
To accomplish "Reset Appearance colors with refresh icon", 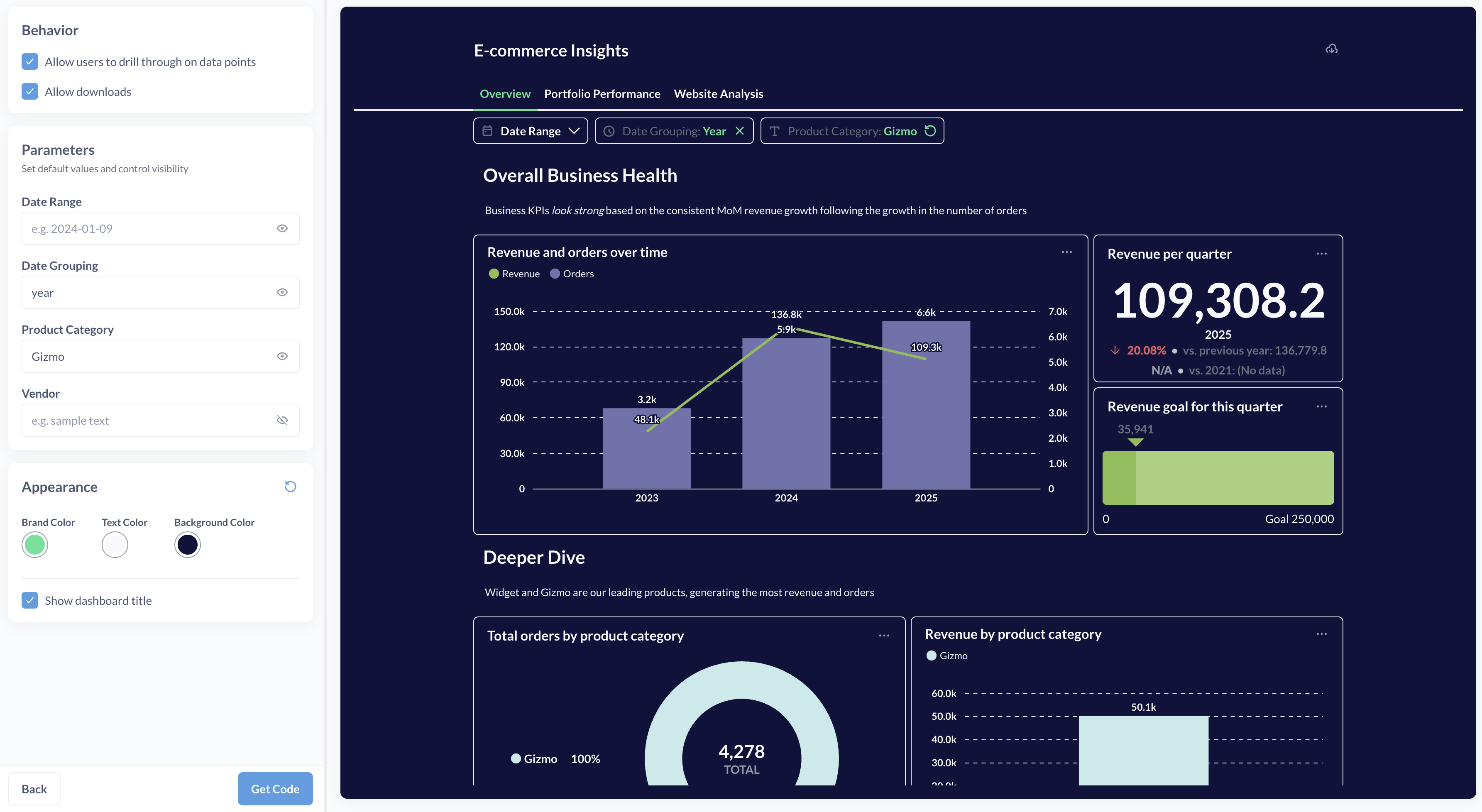I will (291, 486).
